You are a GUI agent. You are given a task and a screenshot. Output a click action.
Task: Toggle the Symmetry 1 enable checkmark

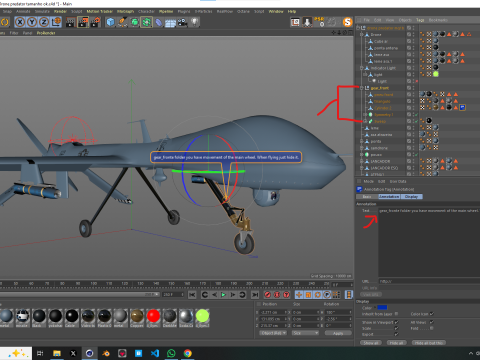(x=417, y=115)
